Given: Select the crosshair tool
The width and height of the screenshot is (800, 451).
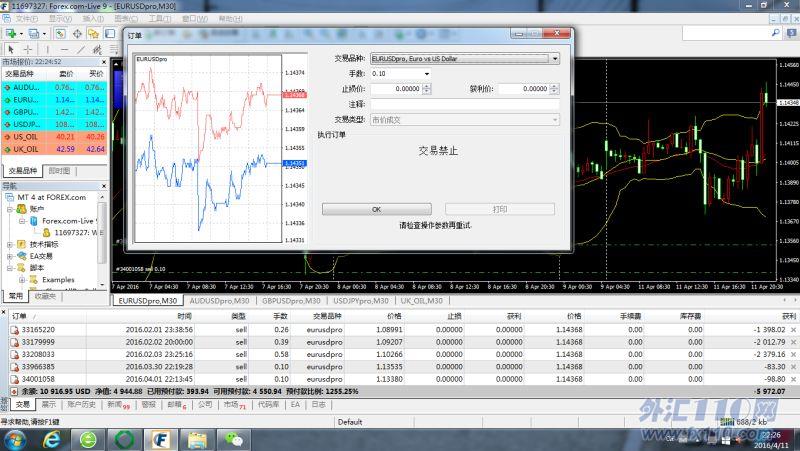Looking at the screenshot, I should tap(28, 49).
